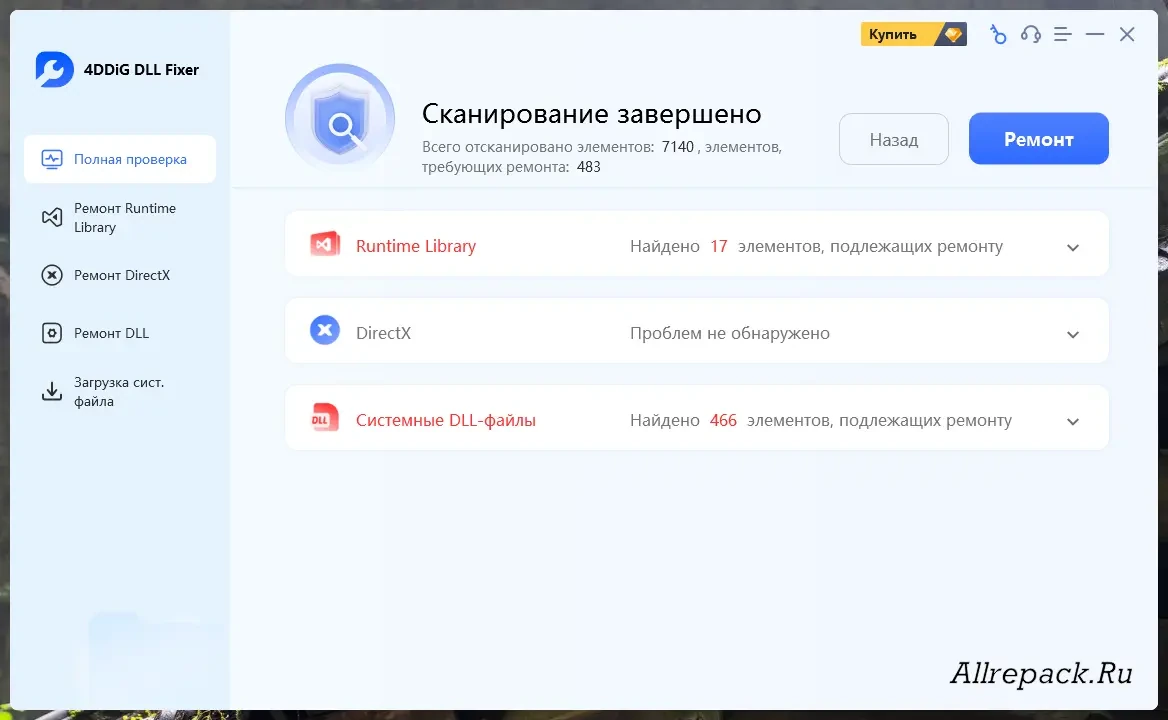Click the 4DDiG DLL Fixer logo icon
Screen dimensions: 1168x720
point(54,69)
